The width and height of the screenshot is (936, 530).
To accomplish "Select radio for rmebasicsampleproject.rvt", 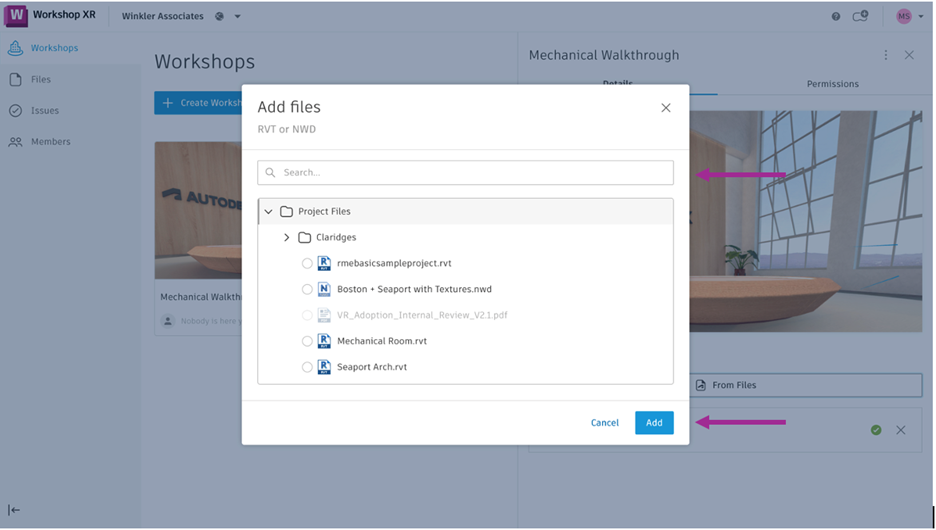I will point(307,263).
